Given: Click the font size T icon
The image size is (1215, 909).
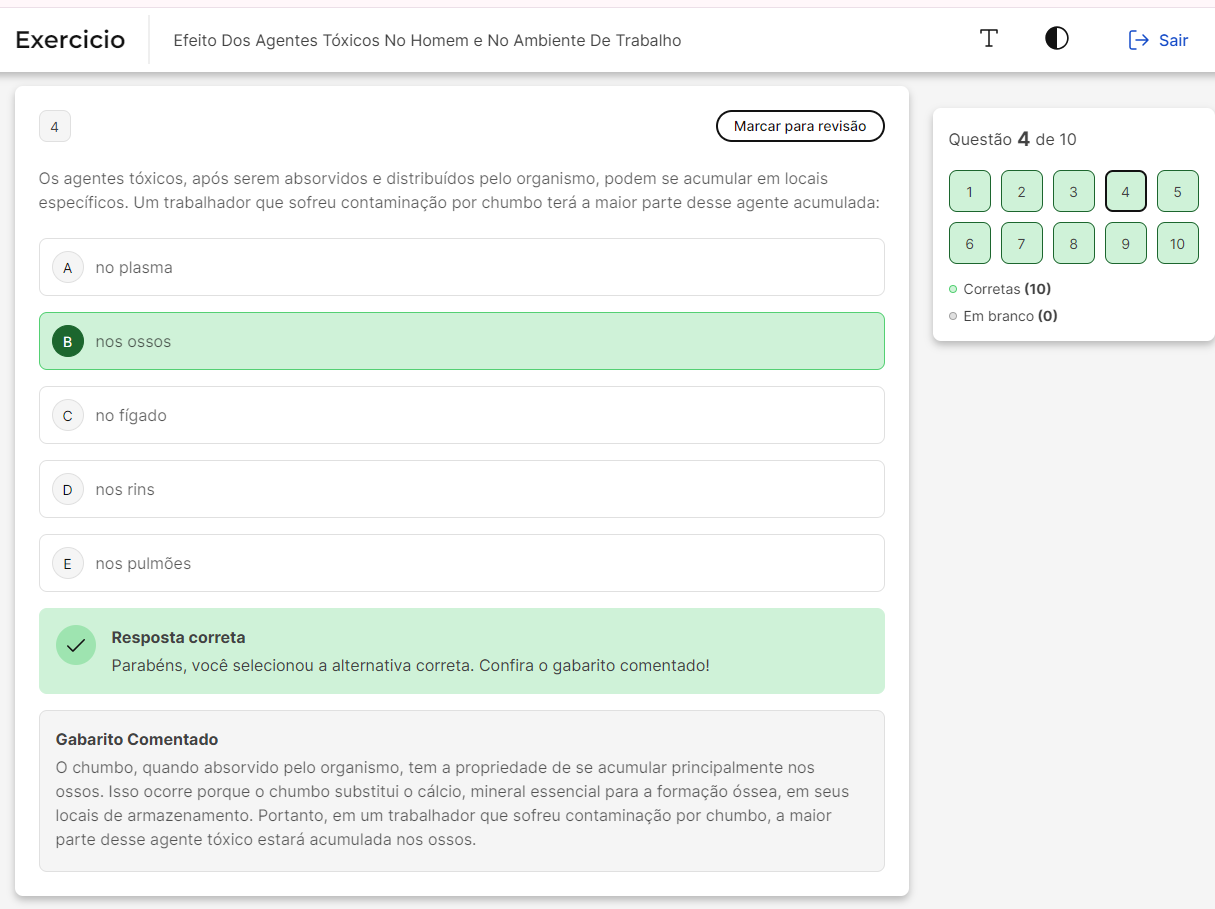Looking at the screenshot, I should pos(989,39).
